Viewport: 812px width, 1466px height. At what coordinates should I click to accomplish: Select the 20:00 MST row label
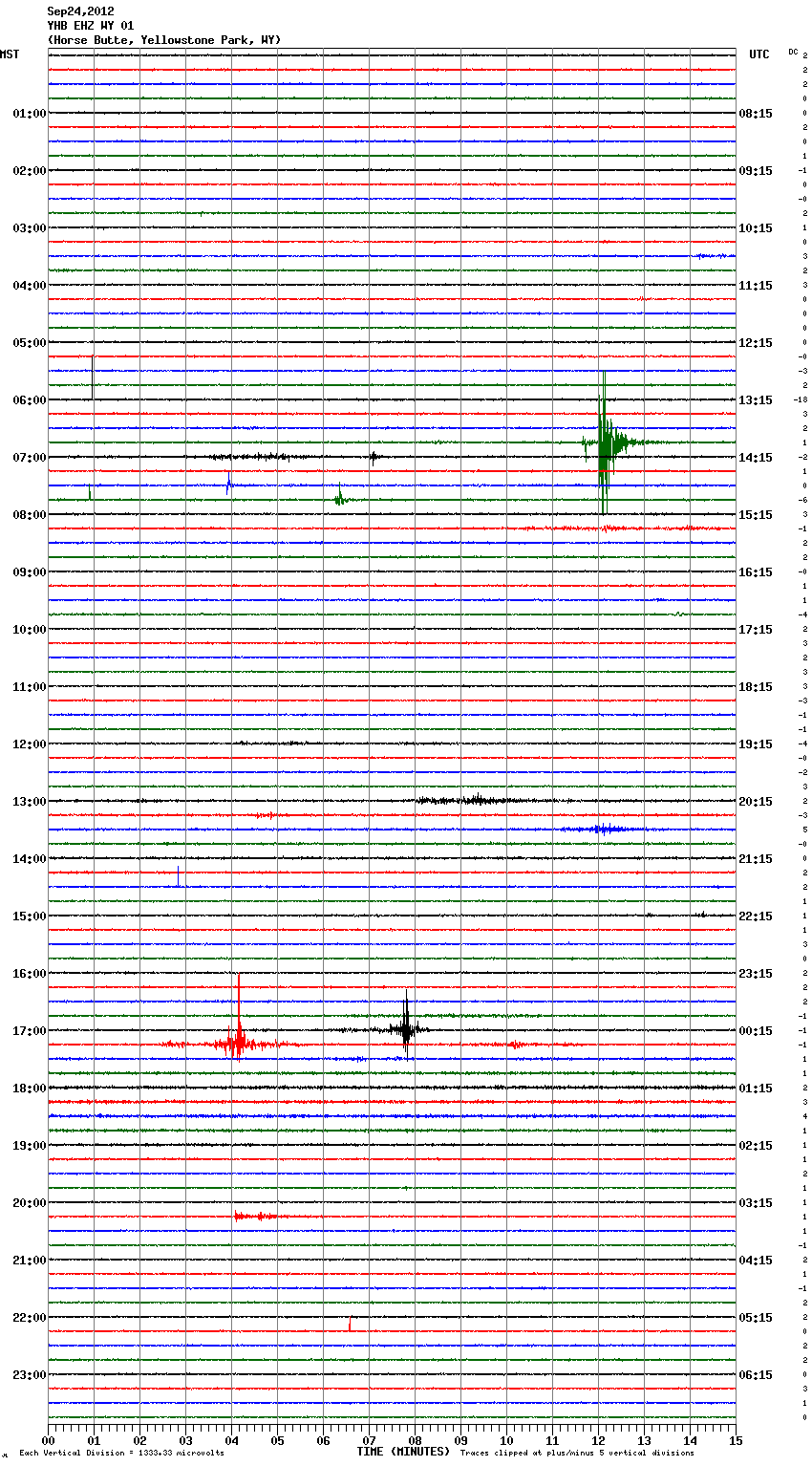click(x=29, y=1203)
